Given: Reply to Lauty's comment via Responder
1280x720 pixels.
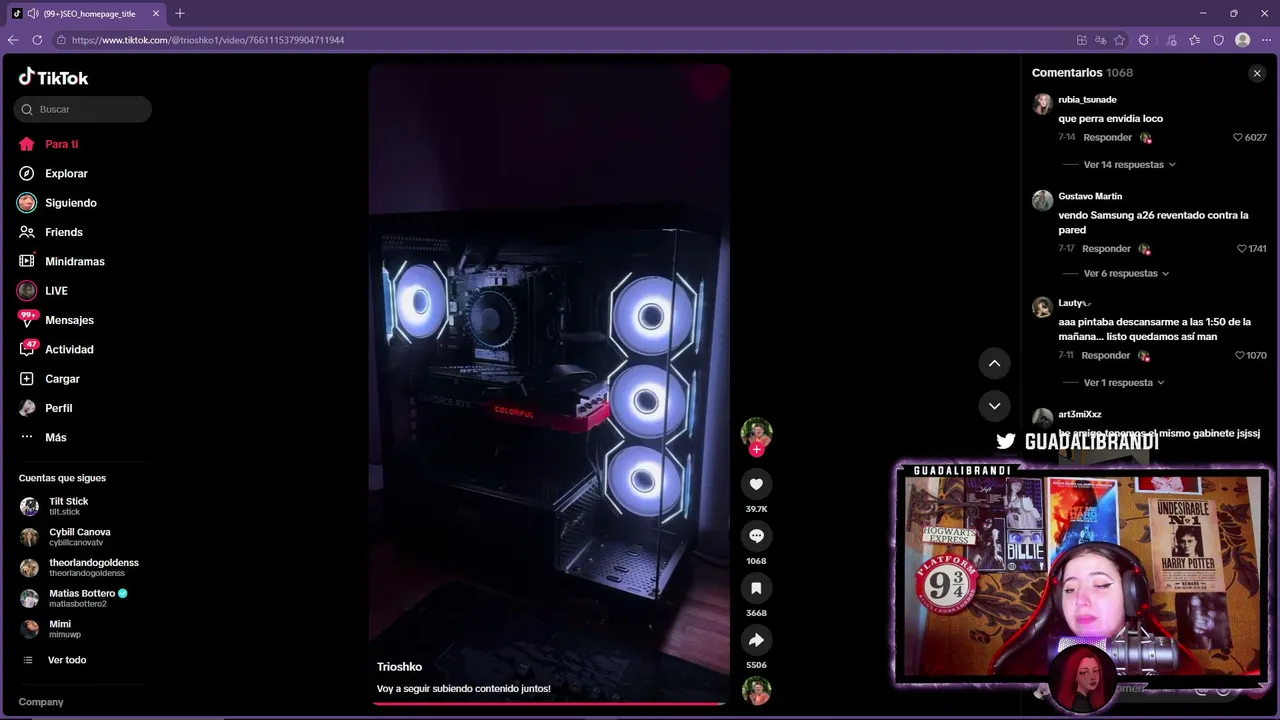Looking at the screenshot, I should tap(1105, 355).
